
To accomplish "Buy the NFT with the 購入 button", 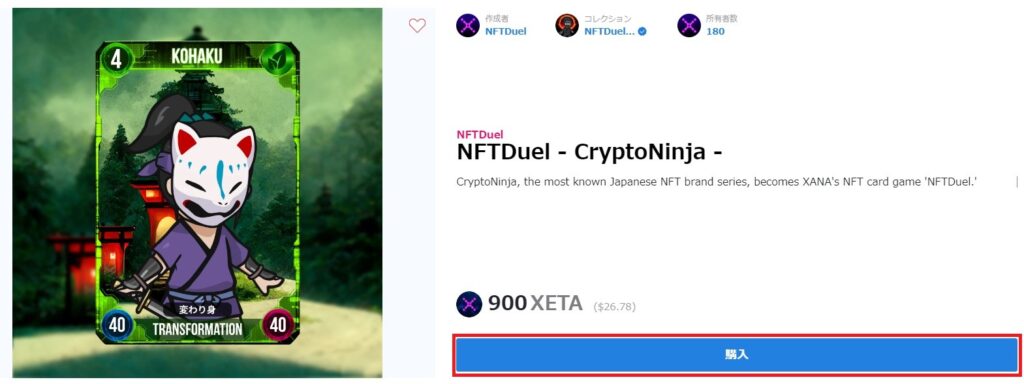I will pyautogui.click(x=737, y=355).
